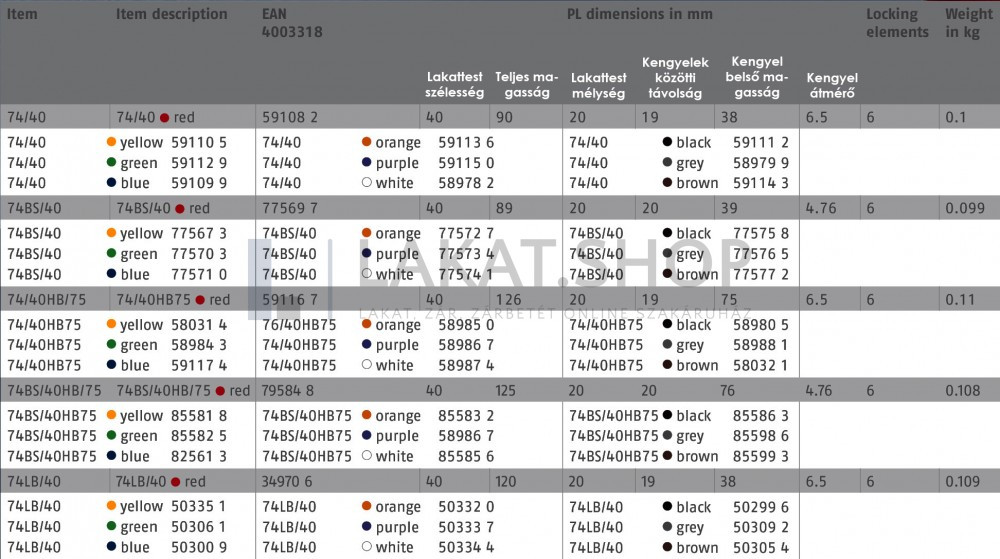
Task: Click the brown dot beside 58032 1
Action: (x=667, y=365)
